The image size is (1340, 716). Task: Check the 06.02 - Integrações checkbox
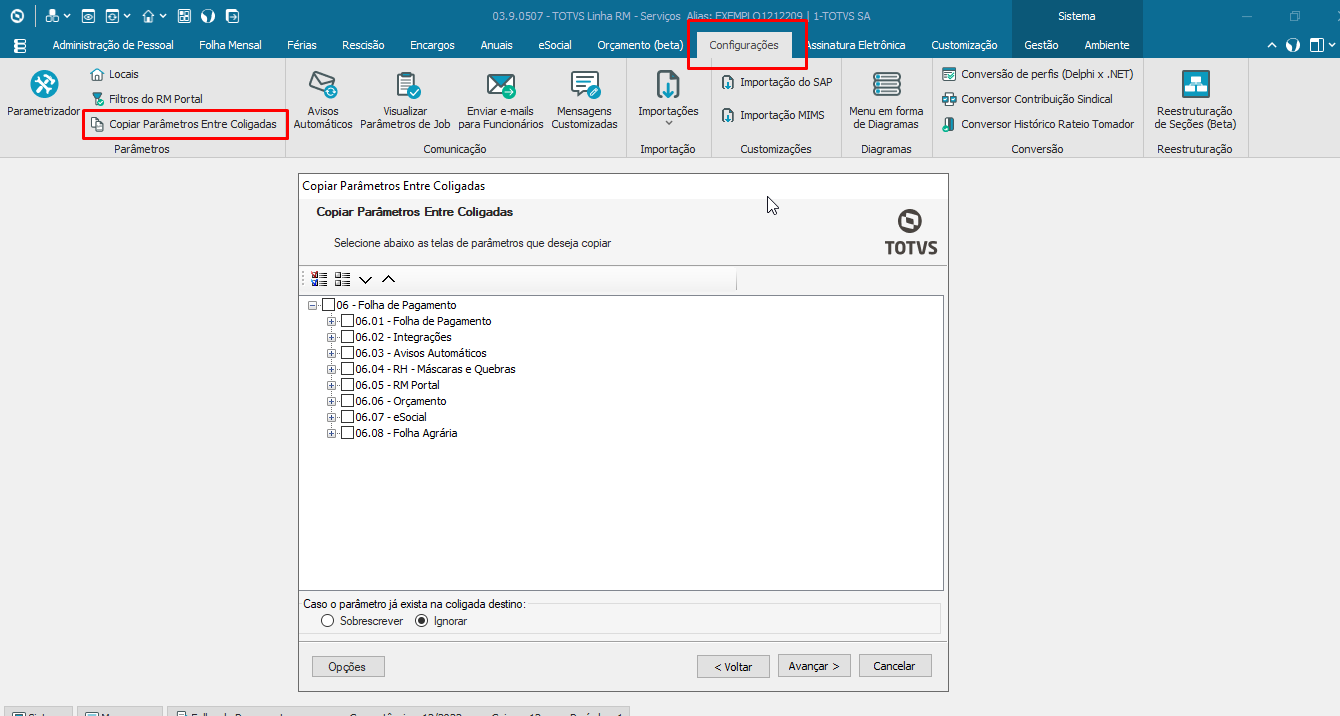click(347, 337)
